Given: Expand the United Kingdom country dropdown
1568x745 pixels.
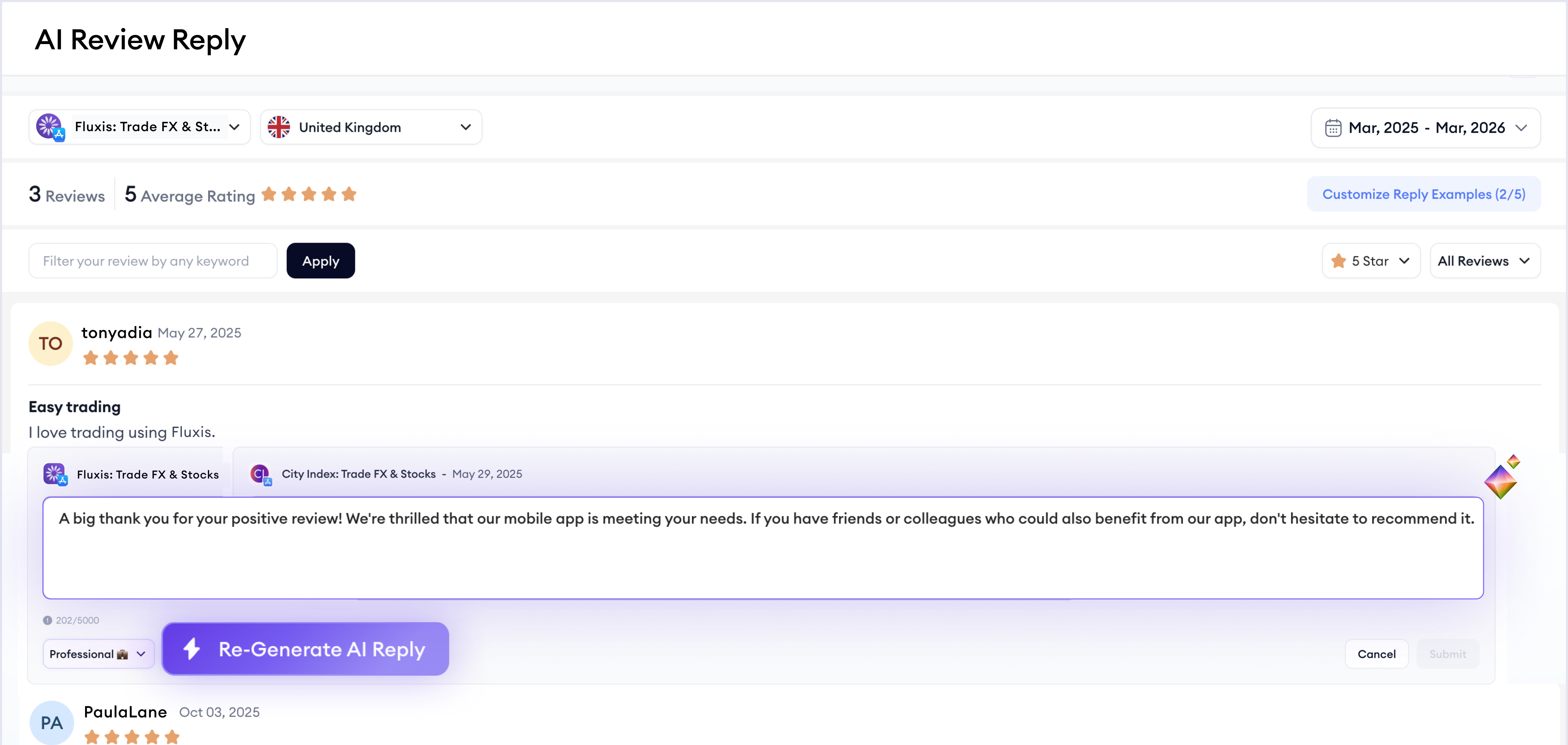Looking at the screenshot, I should (371, 127).
